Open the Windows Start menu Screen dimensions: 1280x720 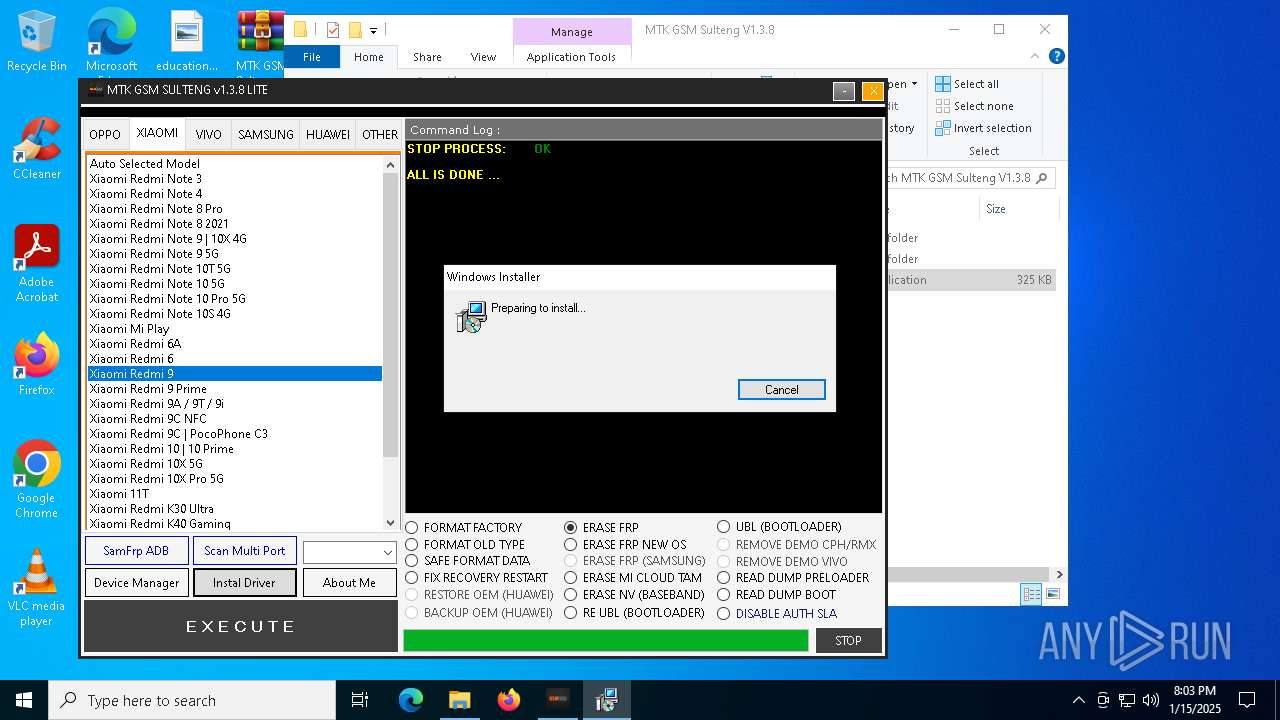pyautogui.click(x=24, y=700)
